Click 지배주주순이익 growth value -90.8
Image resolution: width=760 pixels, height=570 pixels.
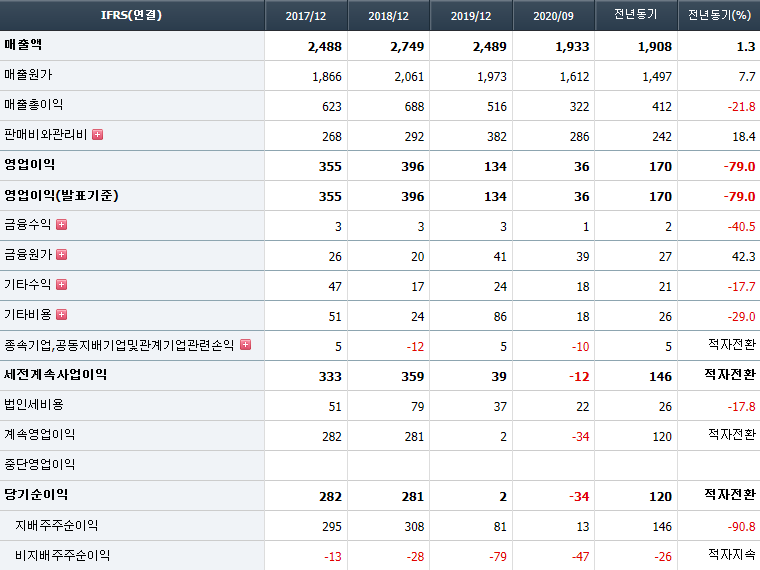pos(741,527)
